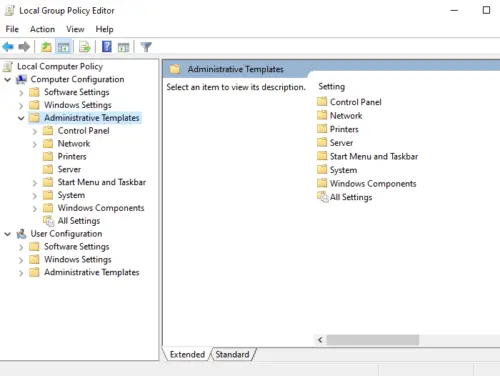Open the Action menu
The height and width of the screenshot is (376, 500).
[42, 29]
